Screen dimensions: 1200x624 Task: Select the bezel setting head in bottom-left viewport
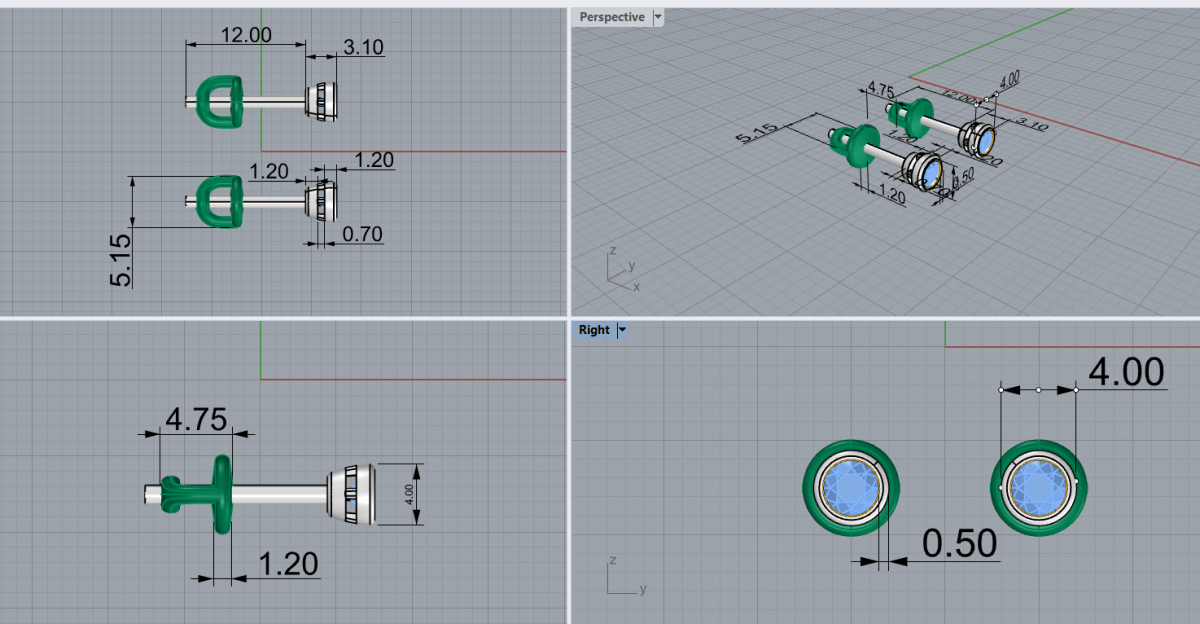353,493
